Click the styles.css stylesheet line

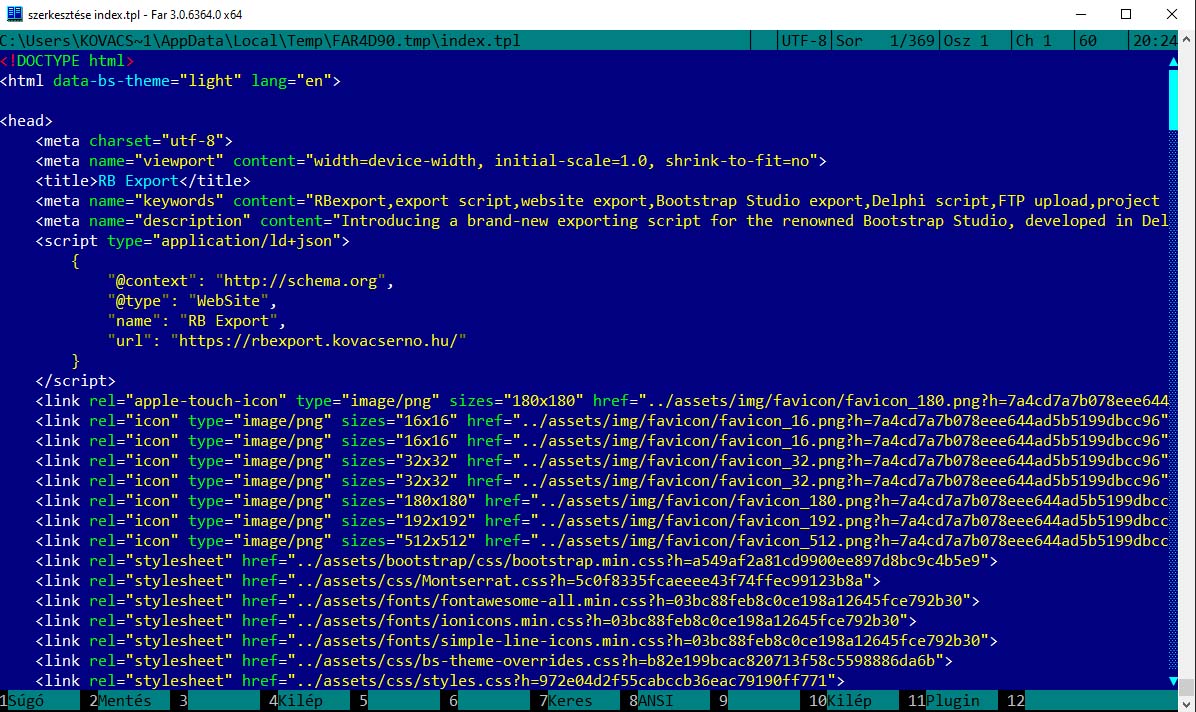pyautogui.click(x=440, y=681)
